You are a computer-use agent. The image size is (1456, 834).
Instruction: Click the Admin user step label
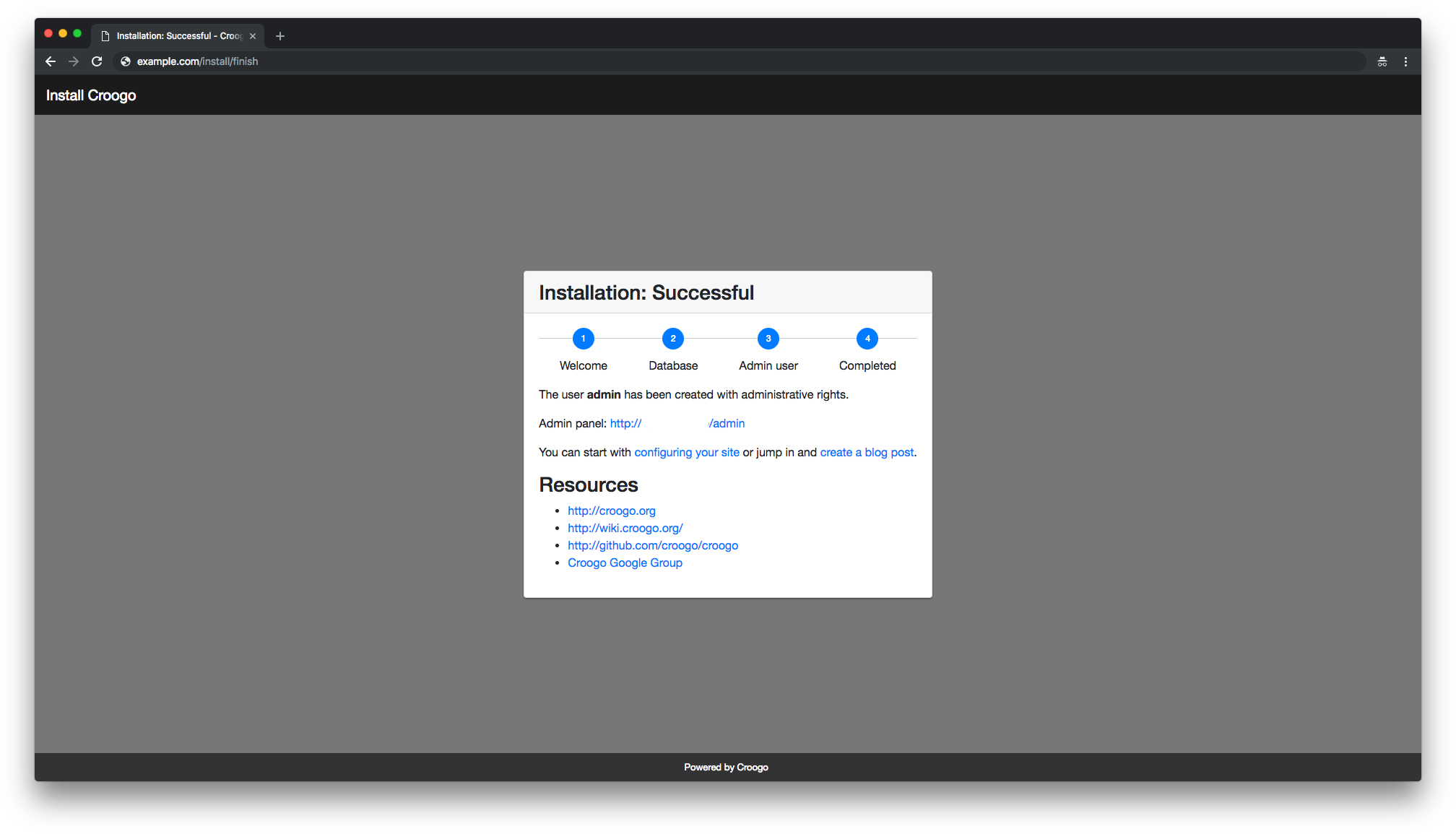[768, 366]
